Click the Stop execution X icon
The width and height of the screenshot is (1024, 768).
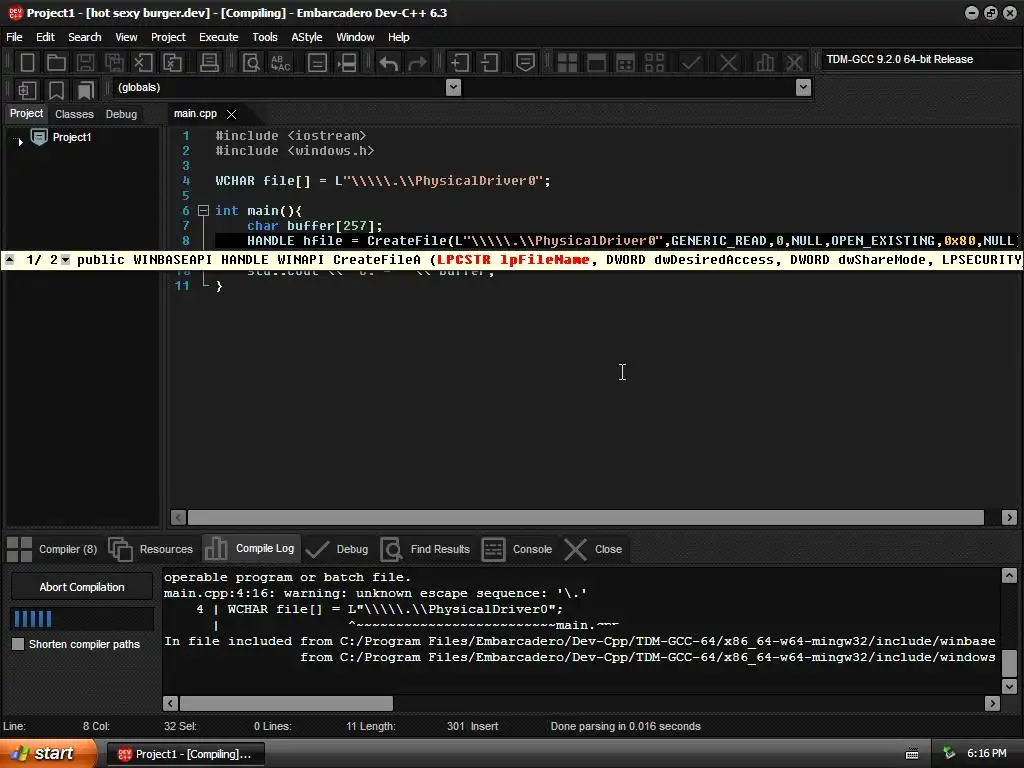pyautogui.click(x=728, y=63)
